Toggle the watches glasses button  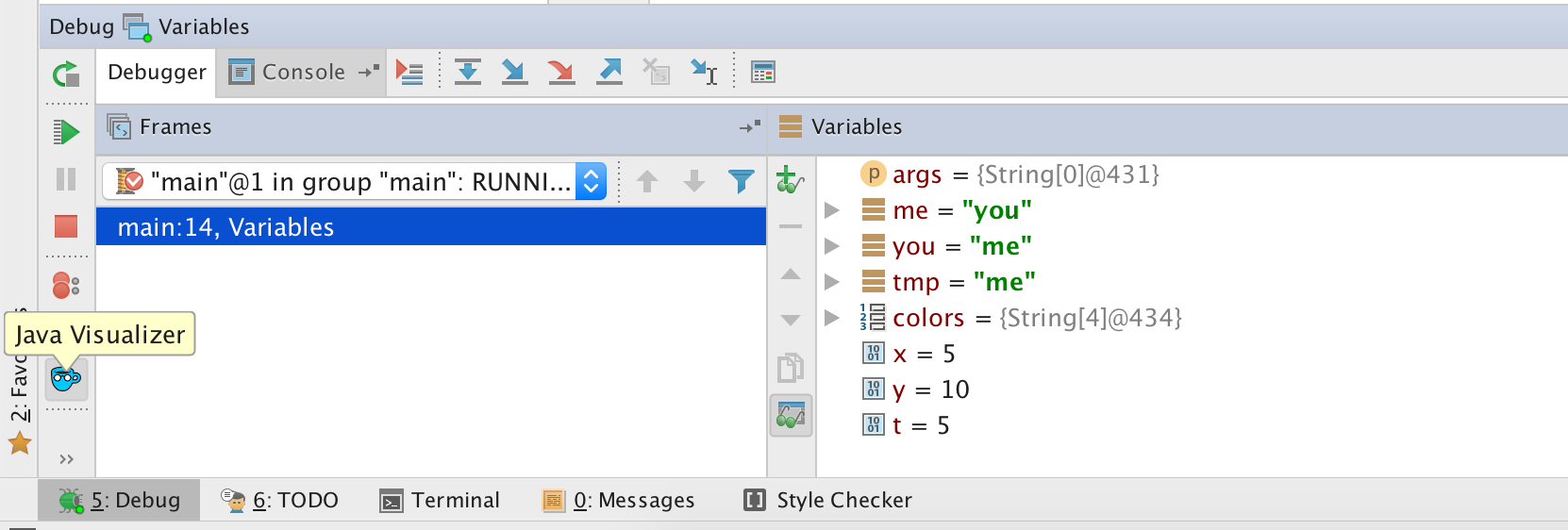click(791, 415)
